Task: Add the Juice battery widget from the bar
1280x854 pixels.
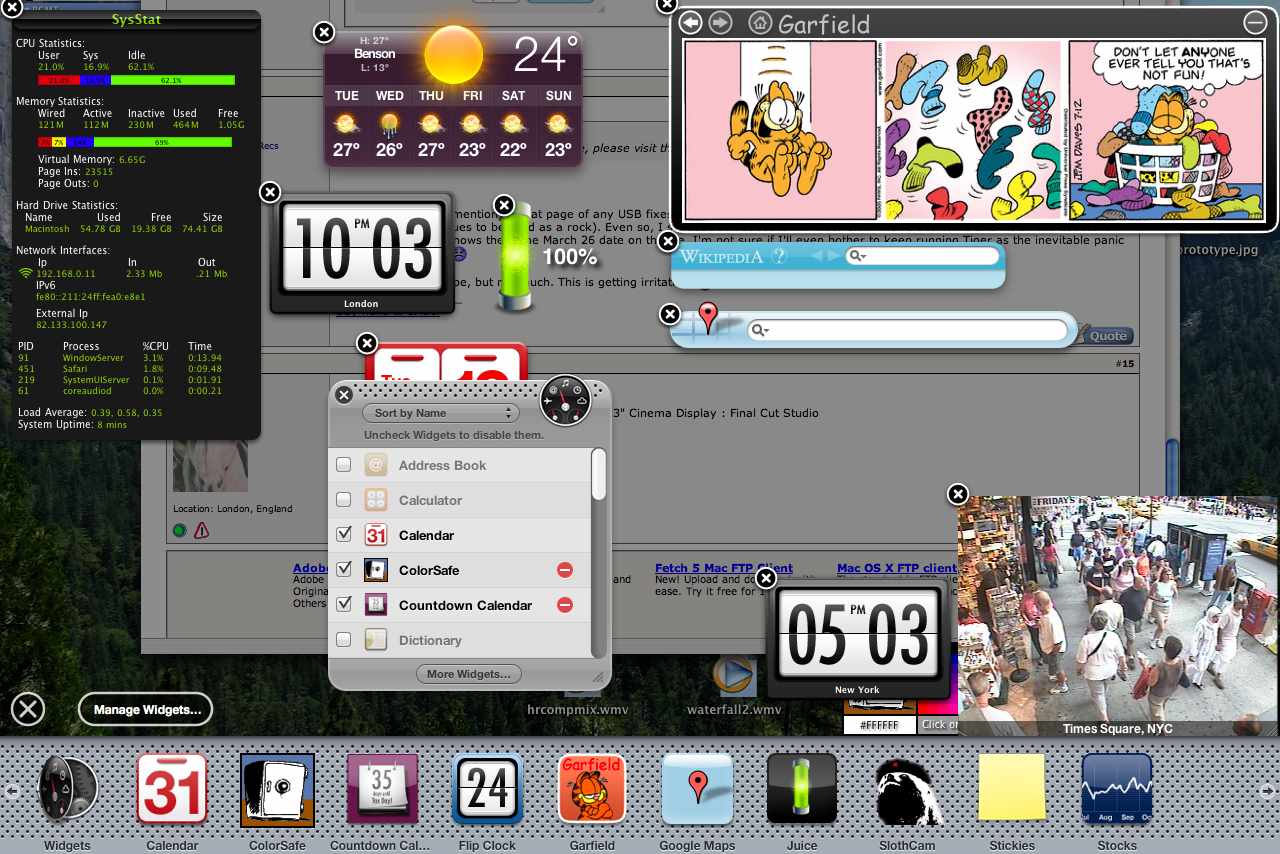Action: tap(802, 789)
